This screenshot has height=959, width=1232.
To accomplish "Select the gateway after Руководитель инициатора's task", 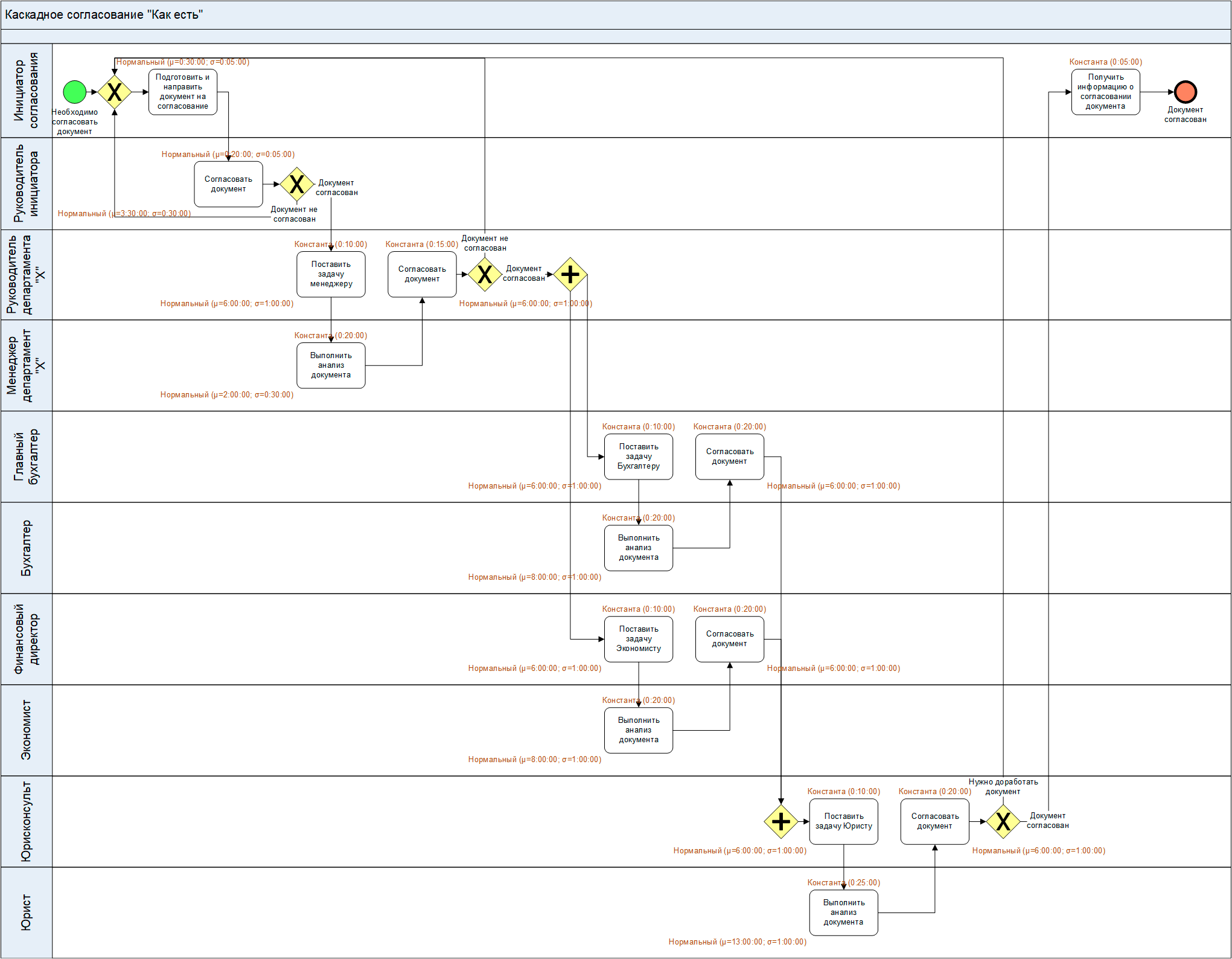I will coord(296,184).
